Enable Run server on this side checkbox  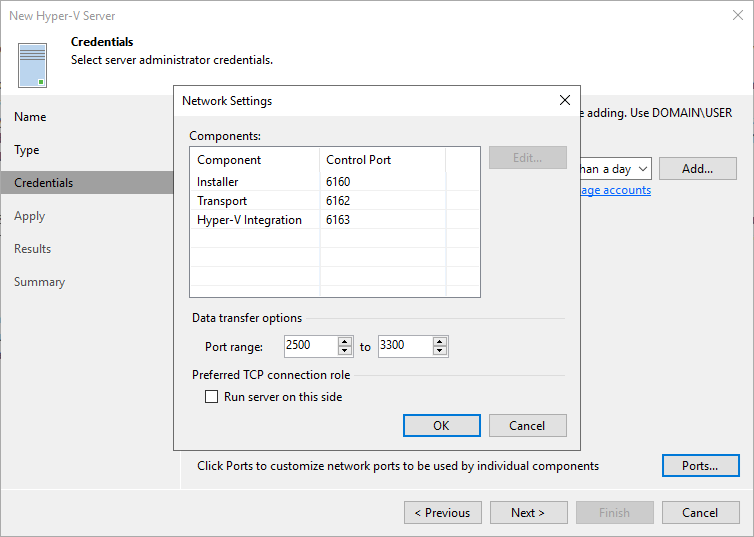pyautogui.click(x=212, y=397)
